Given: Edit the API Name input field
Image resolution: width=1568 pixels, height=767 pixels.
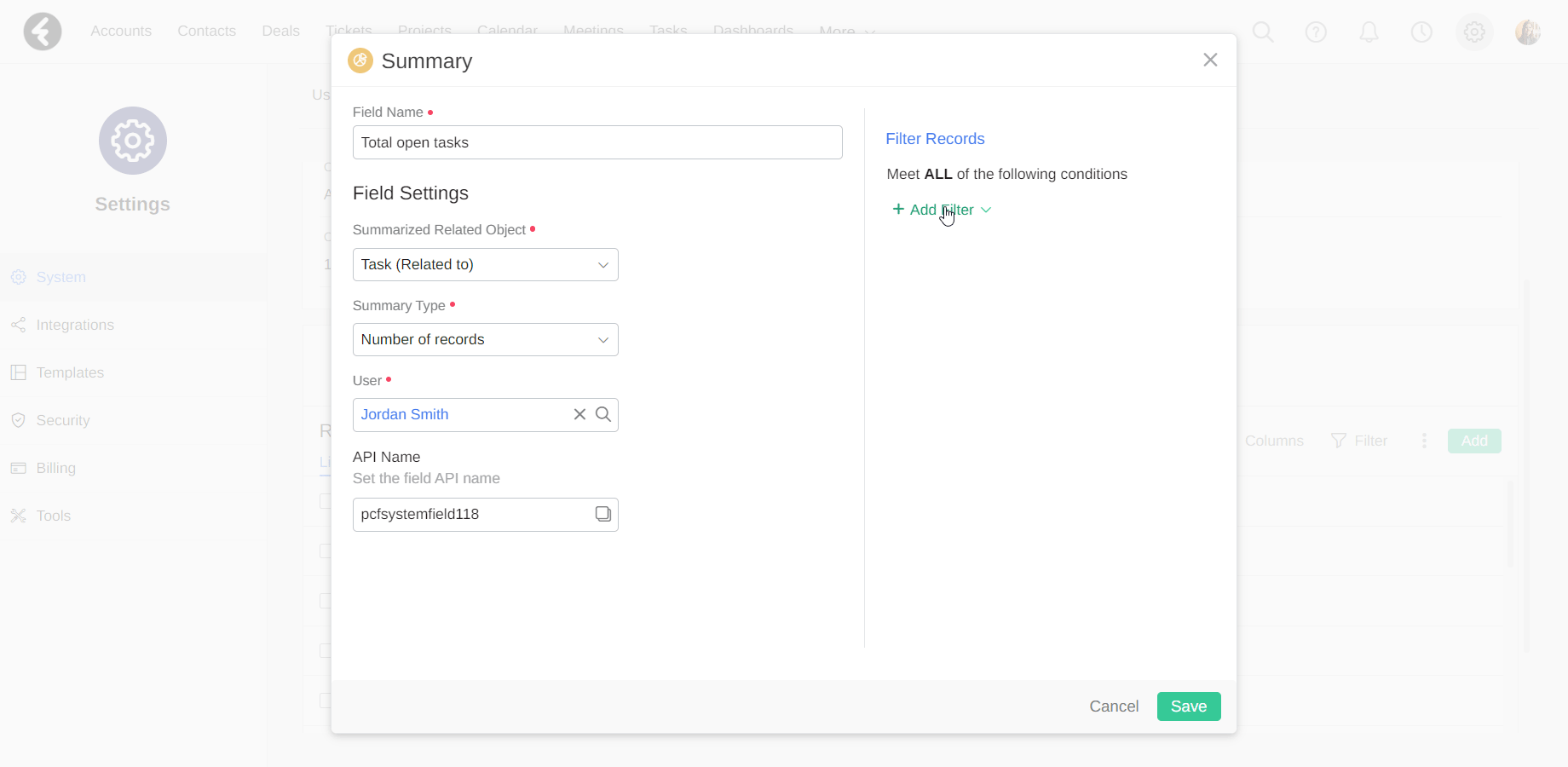Looking at the screenshot, I should click(485, 515).
